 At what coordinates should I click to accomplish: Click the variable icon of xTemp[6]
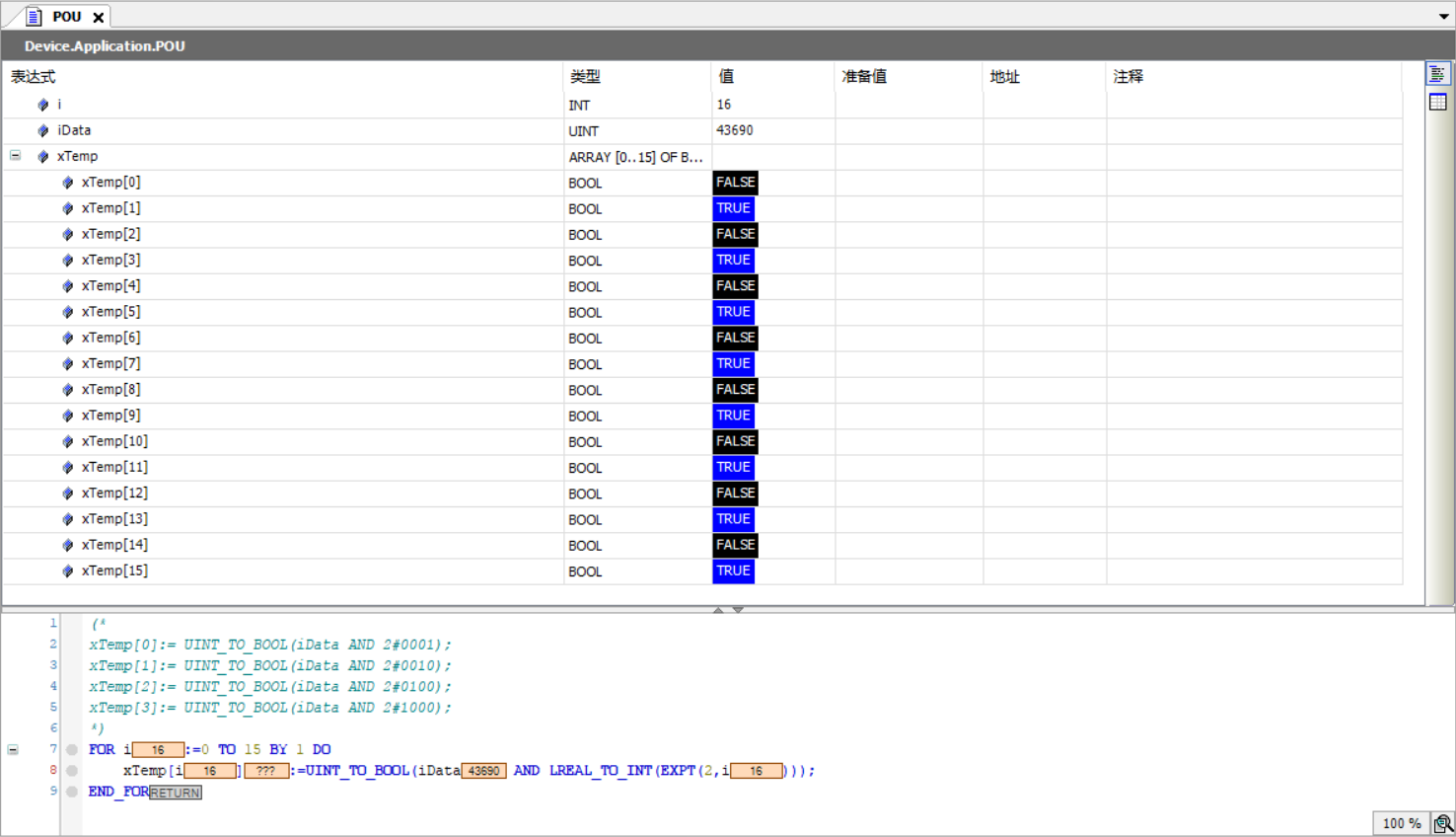68,338
